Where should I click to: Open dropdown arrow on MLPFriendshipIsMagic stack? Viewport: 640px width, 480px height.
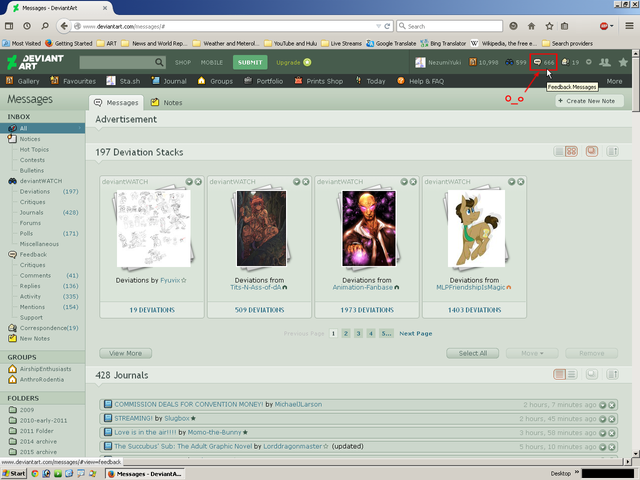[511, 182]
